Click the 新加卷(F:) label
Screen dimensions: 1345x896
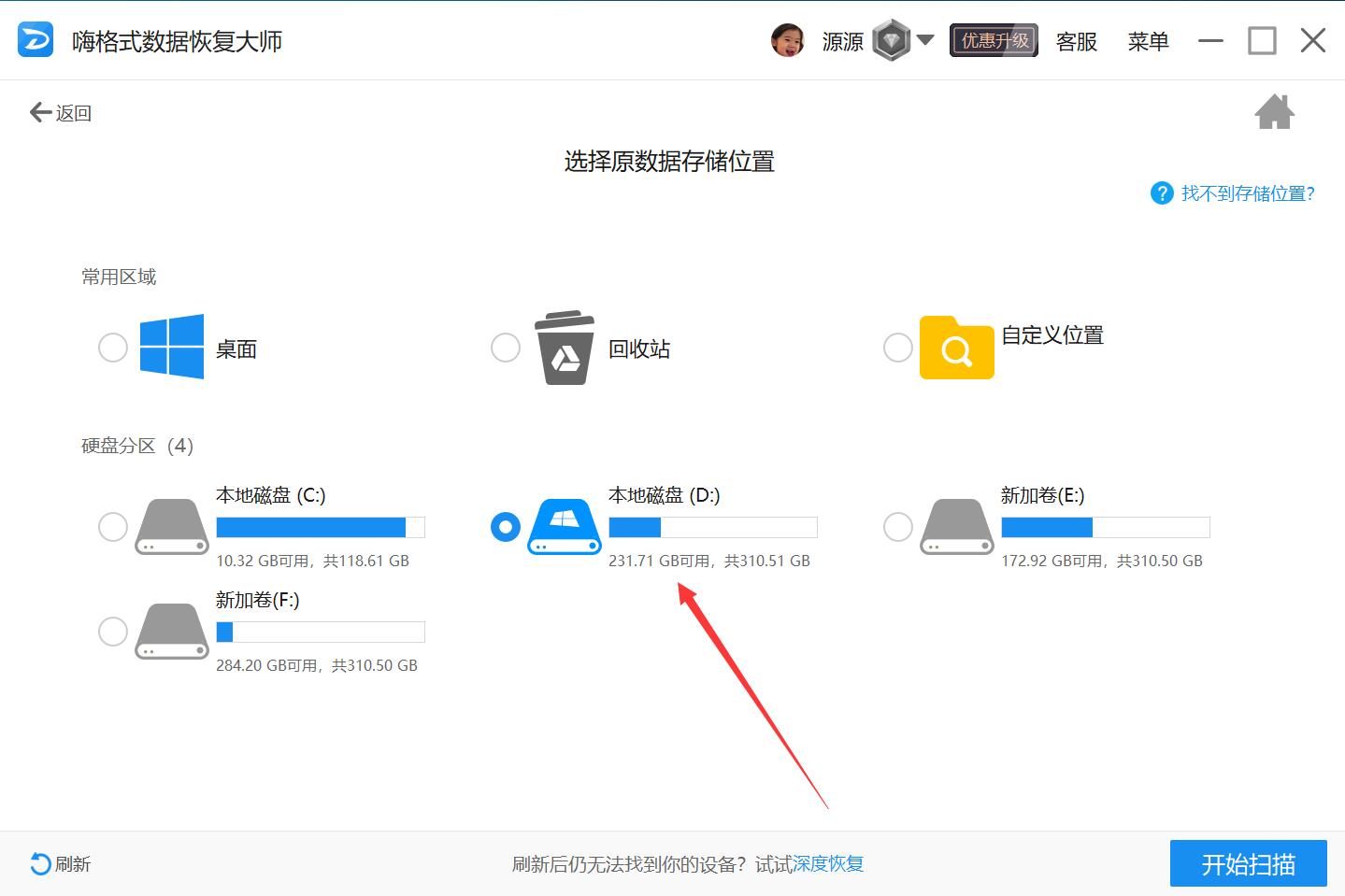coord(258,600)
